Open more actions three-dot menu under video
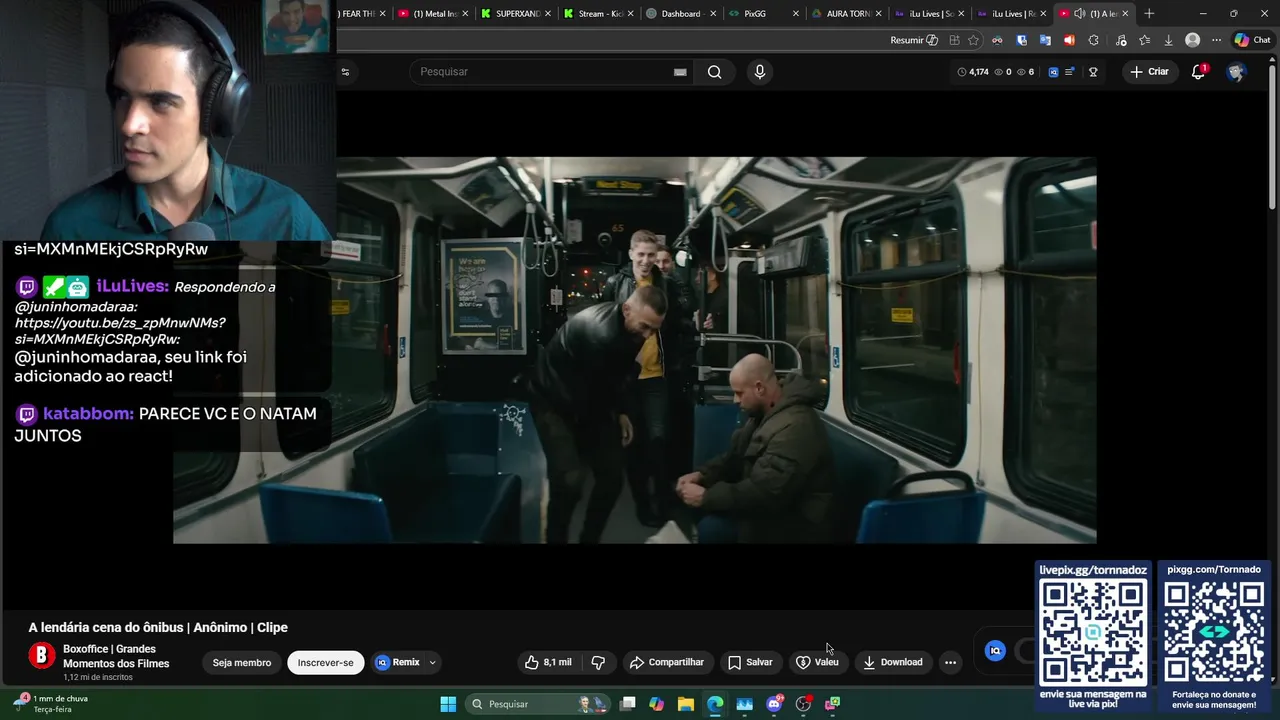Screen dimensions: 1280x720 (x=950, y=662)
